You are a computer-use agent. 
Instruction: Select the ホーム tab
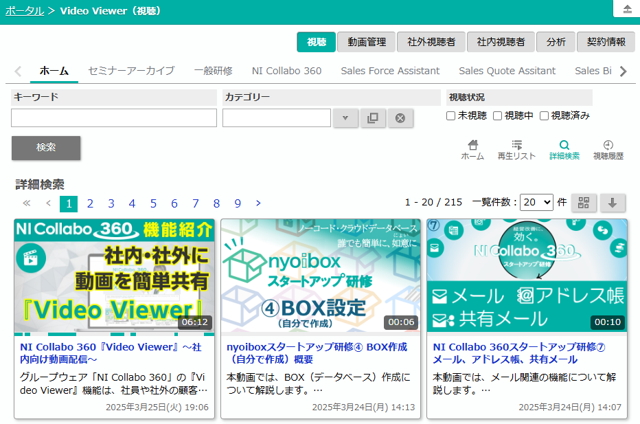tap(54, 71)
